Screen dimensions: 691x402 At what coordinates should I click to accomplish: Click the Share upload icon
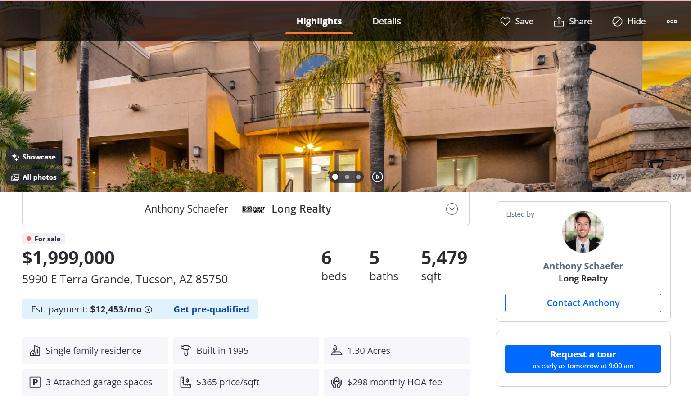click(x=558, y=22)
